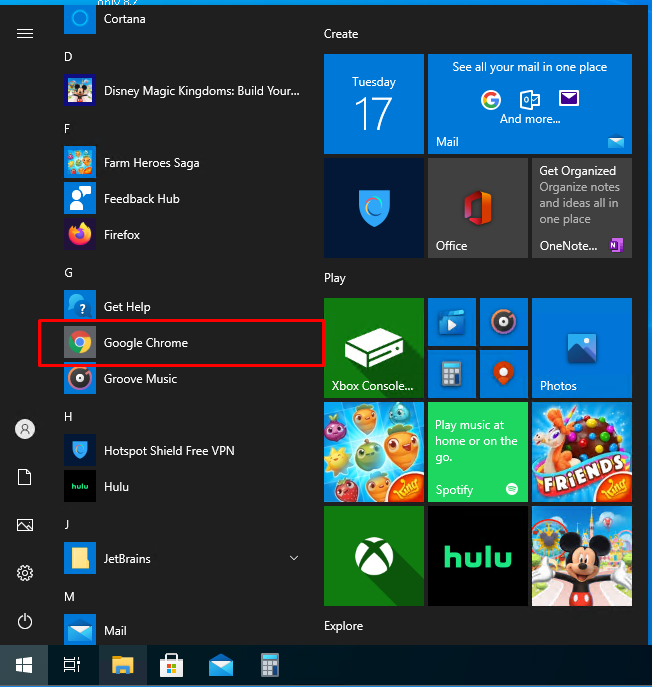Jump via the letter G header

click(x=69, y=273)
